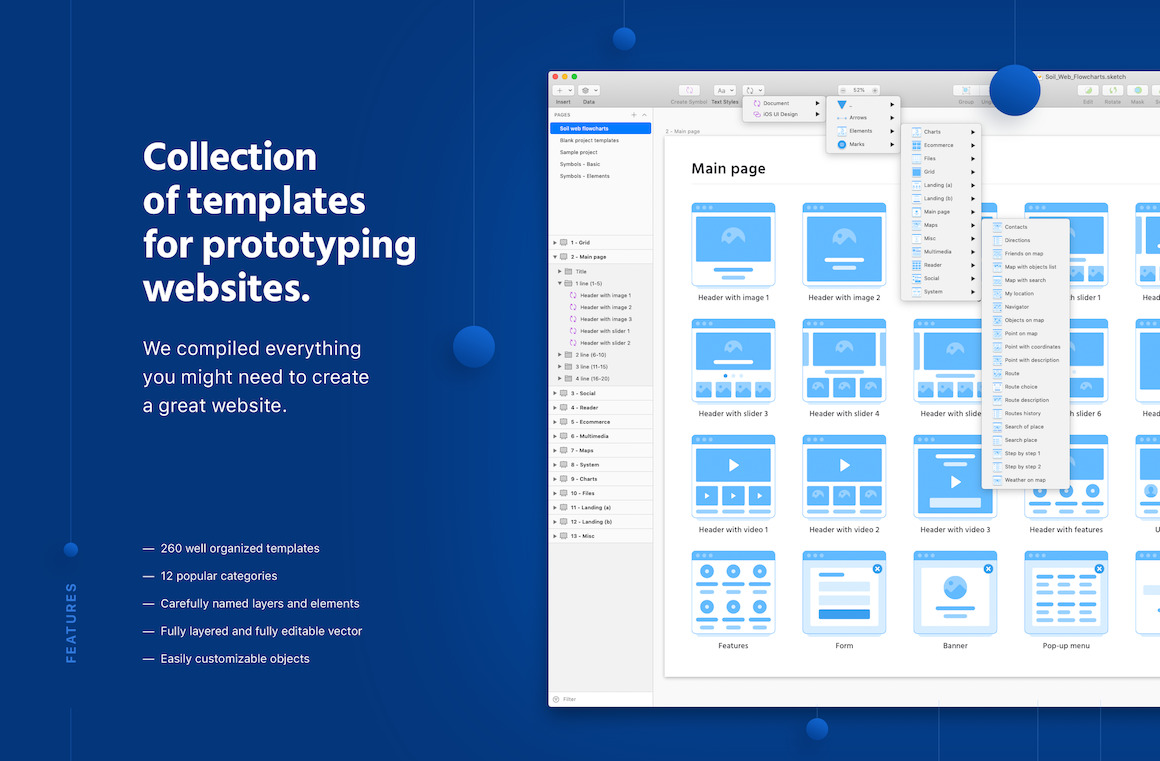This screenshot has width=1160, height=761.
Task: Choose Ecommerce from the symbols submenu
Action: pos(938,145)
